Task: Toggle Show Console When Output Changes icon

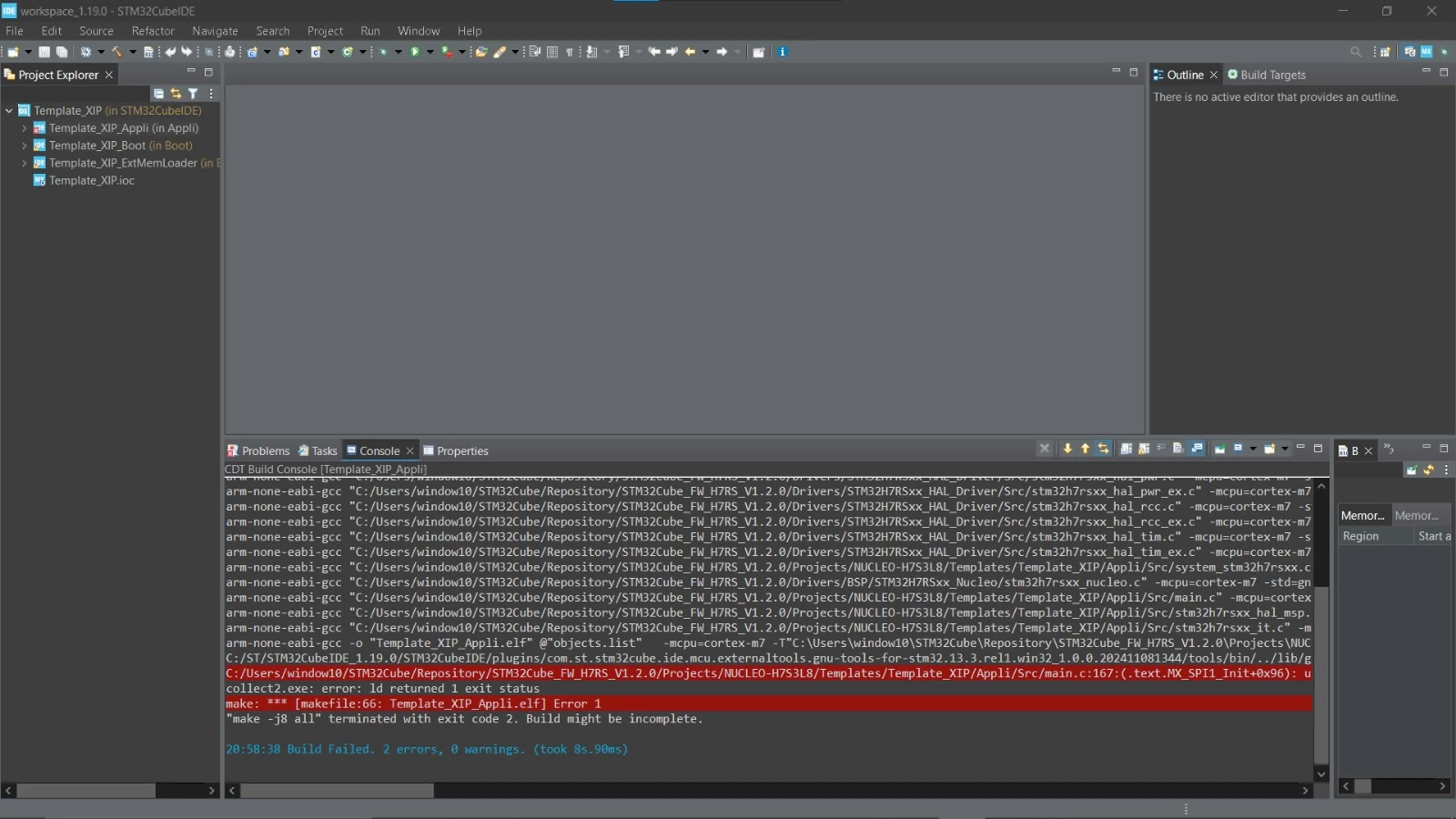Action: [x=1196, y=449]
